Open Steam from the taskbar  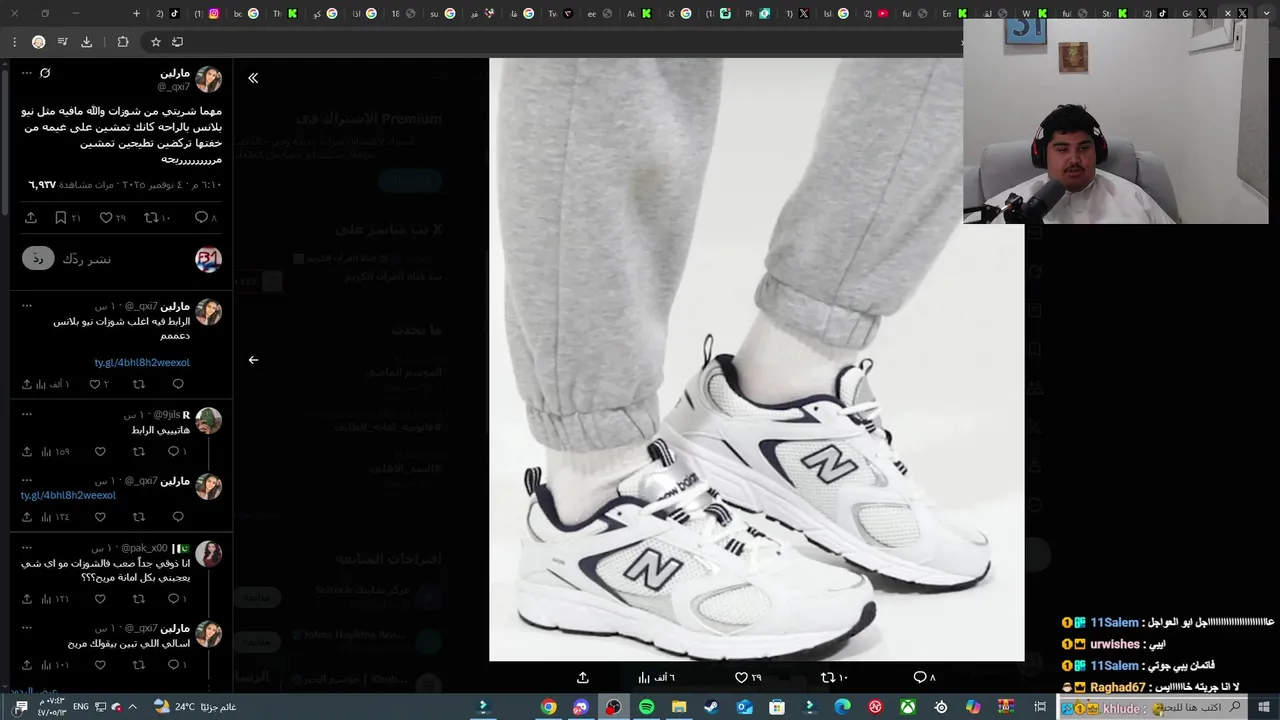click(711, 707)
